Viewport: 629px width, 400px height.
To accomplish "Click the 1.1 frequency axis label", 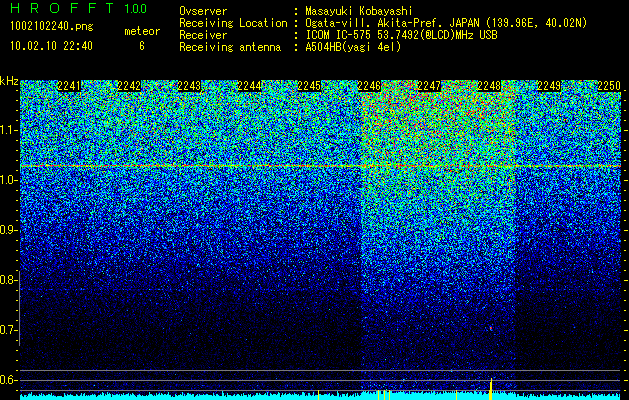I will tap(7, 130).
